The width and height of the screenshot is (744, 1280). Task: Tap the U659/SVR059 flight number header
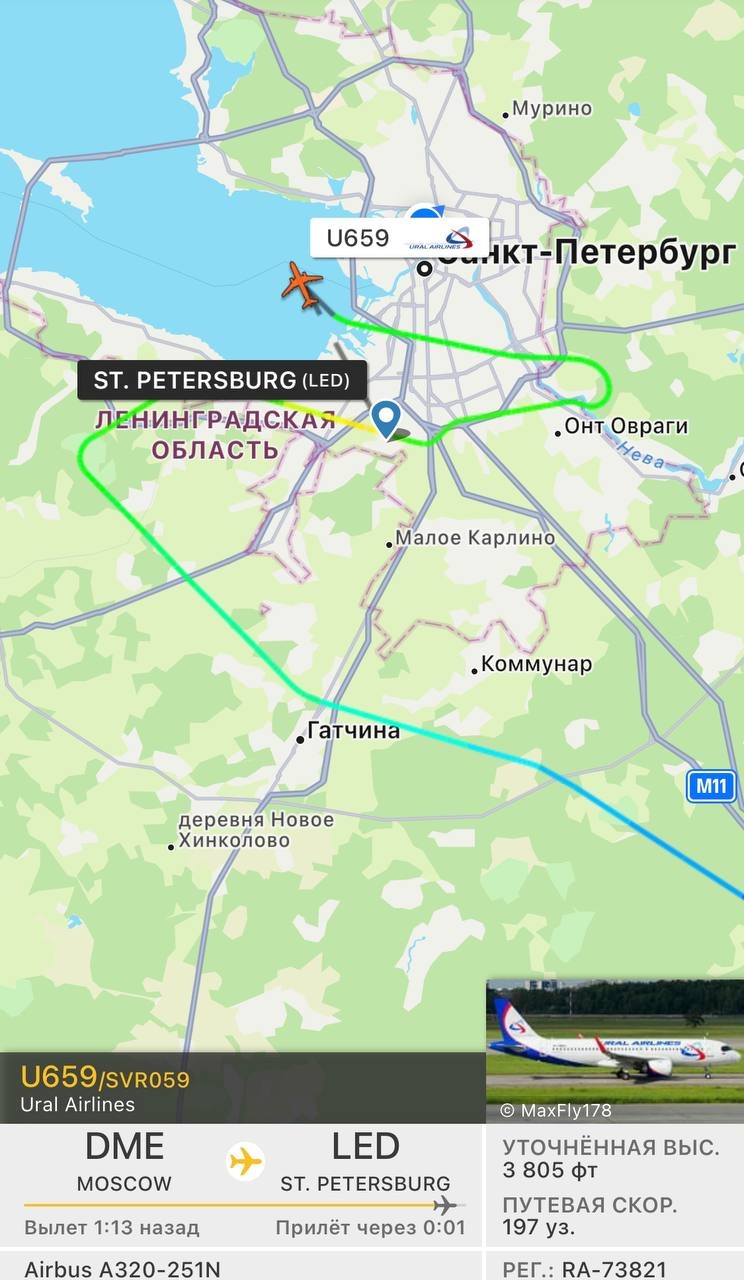[105, 1078]
